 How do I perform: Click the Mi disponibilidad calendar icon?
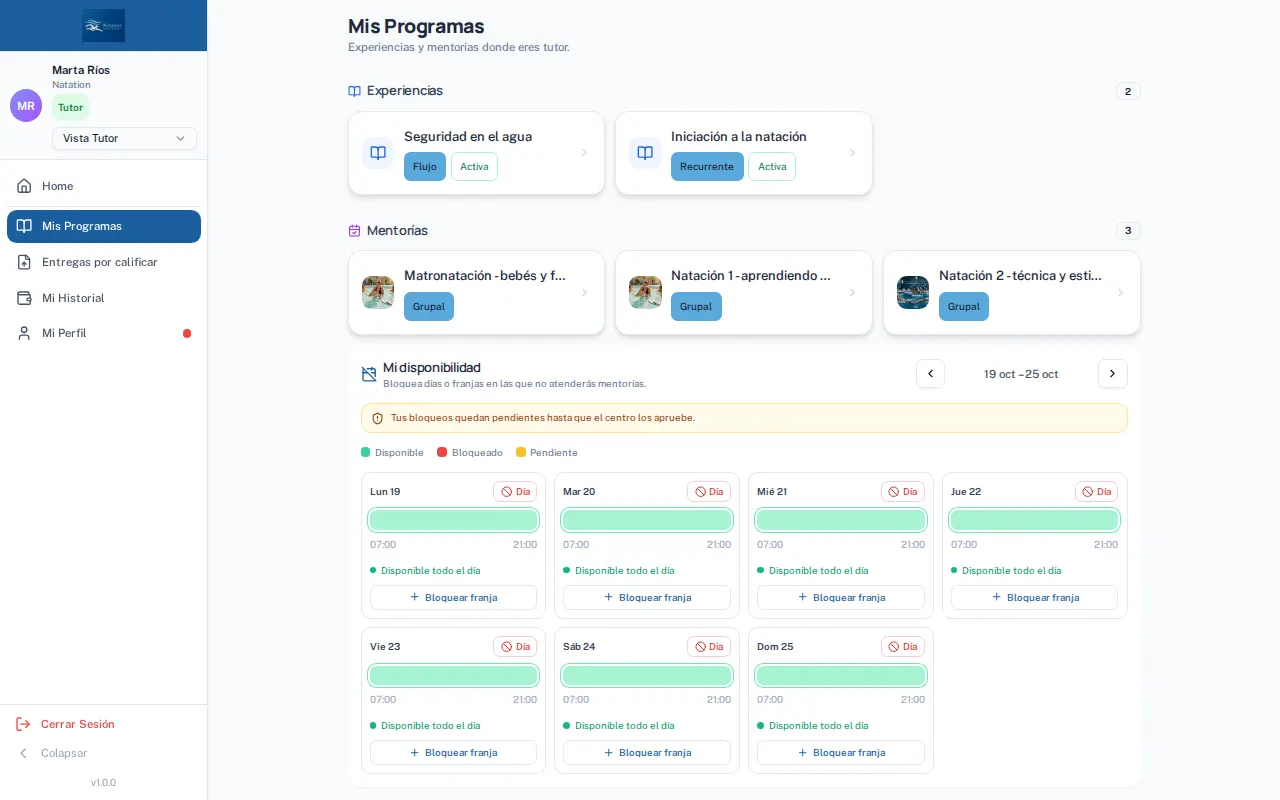click(x=369, y=374)
